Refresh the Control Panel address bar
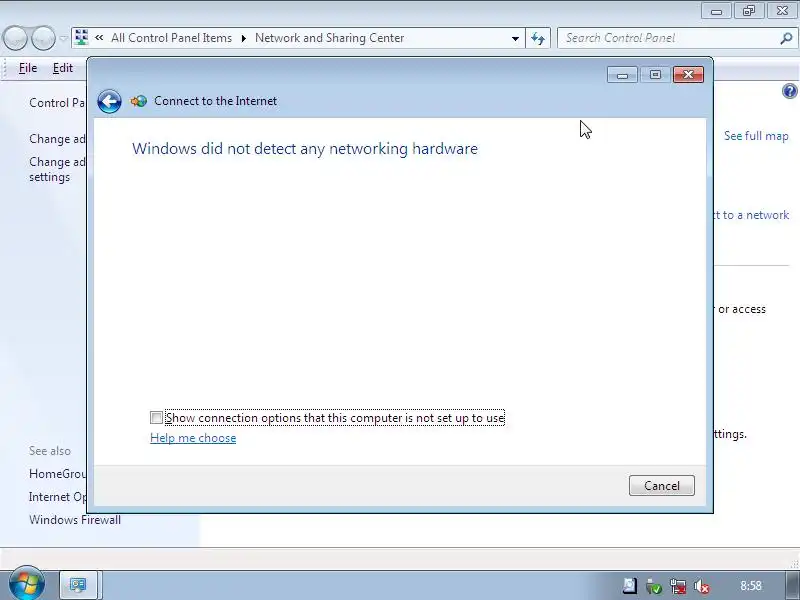 tap(538, 38)
